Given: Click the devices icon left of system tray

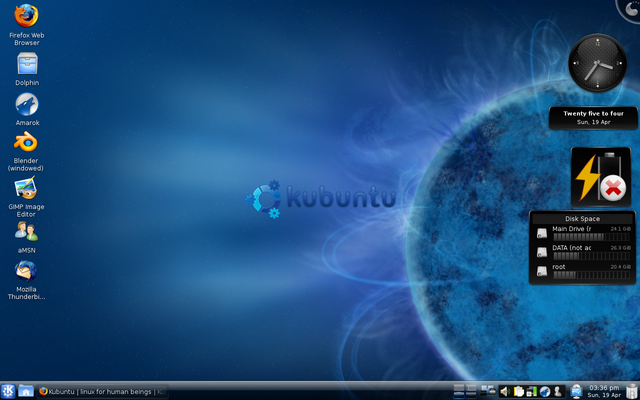Looking at the screenshot, I should [488, 391].
